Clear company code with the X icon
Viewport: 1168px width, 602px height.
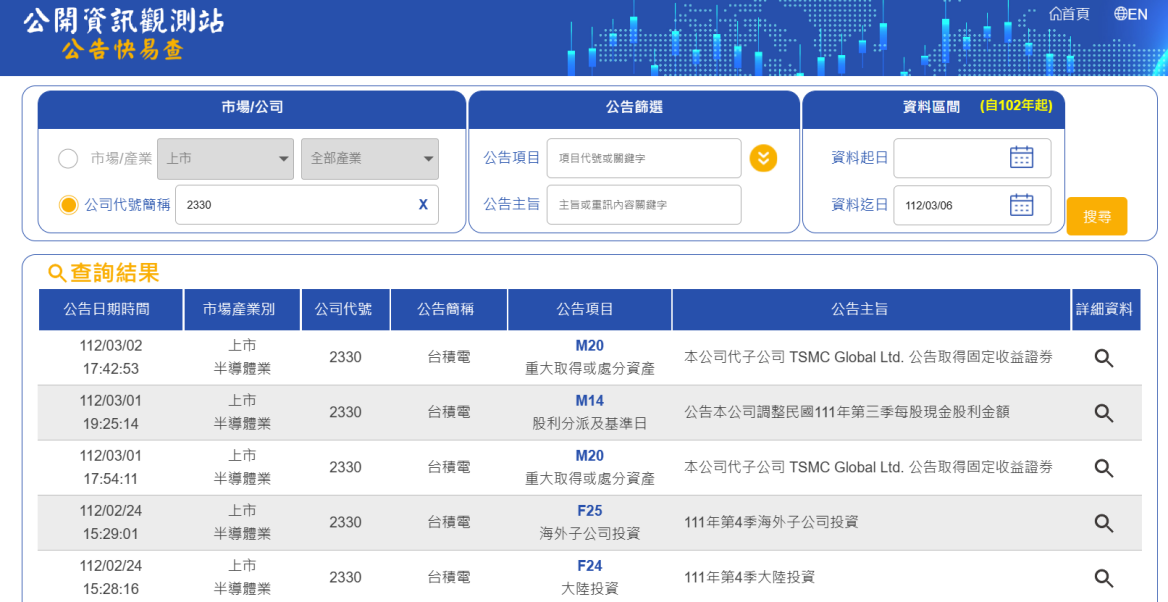tap(423, 205)
